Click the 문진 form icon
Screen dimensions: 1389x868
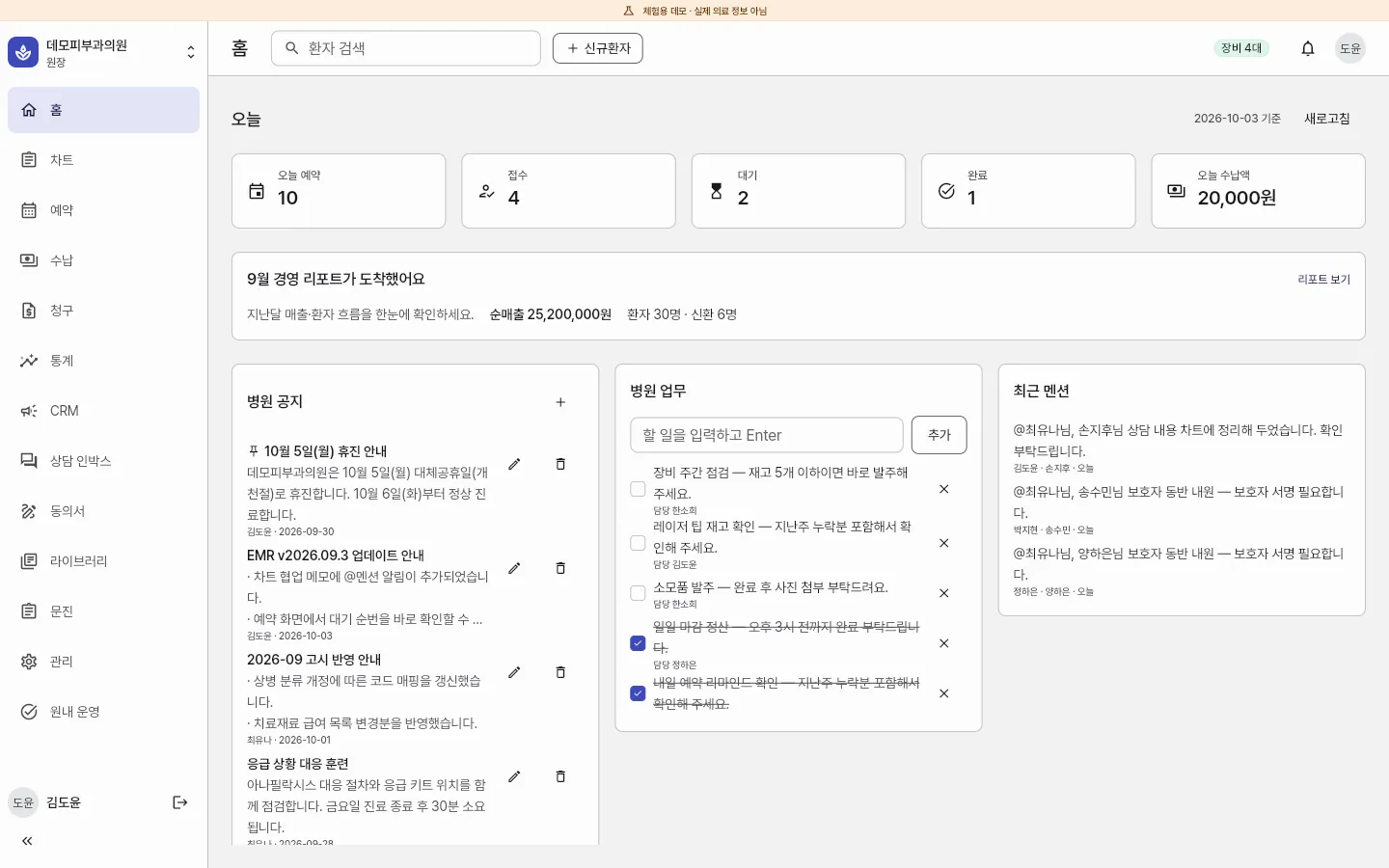click(x=29, y=611)
